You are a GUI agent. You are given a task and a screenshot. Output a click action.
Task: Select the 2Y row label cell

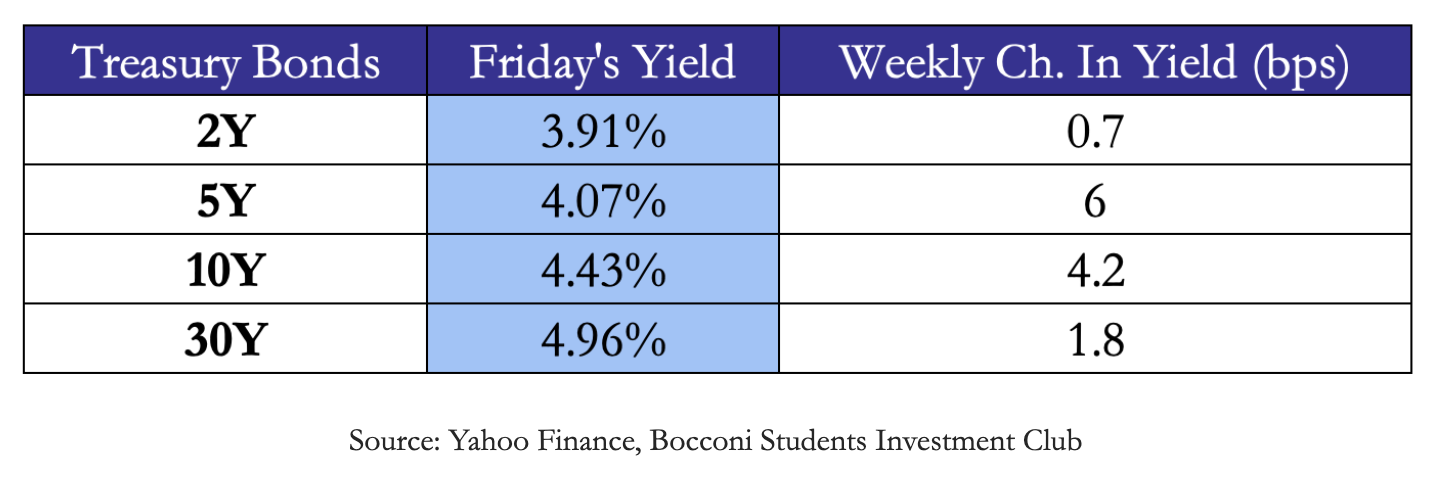[226, 133]
